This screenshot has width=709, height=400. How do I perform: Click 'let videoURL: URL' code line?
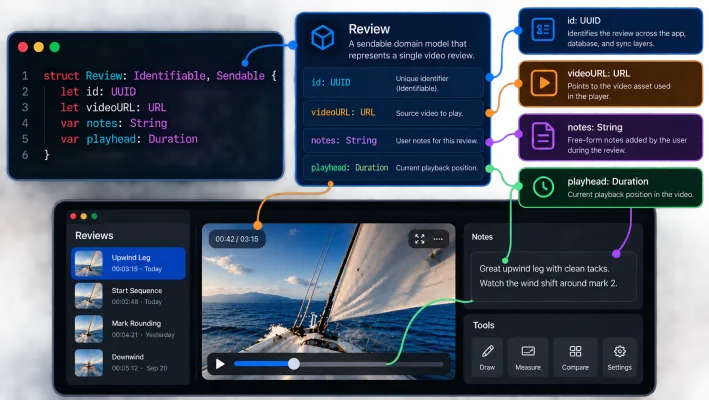(x=113, y=108)
